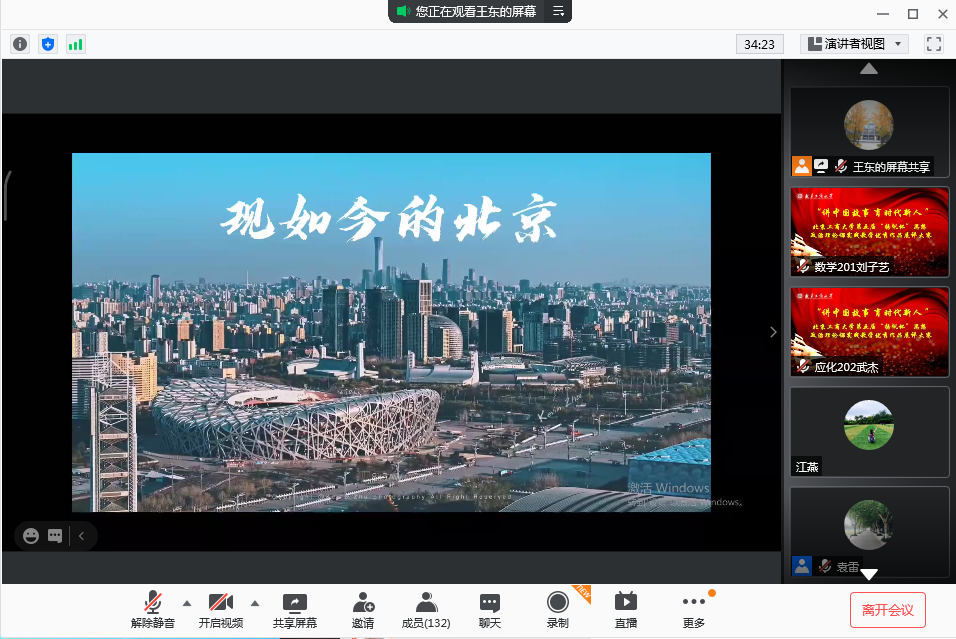Enter fullscreen mode using the corner icon
The height and width of the screenshot is (639, 956).
[x=934, y=44]
